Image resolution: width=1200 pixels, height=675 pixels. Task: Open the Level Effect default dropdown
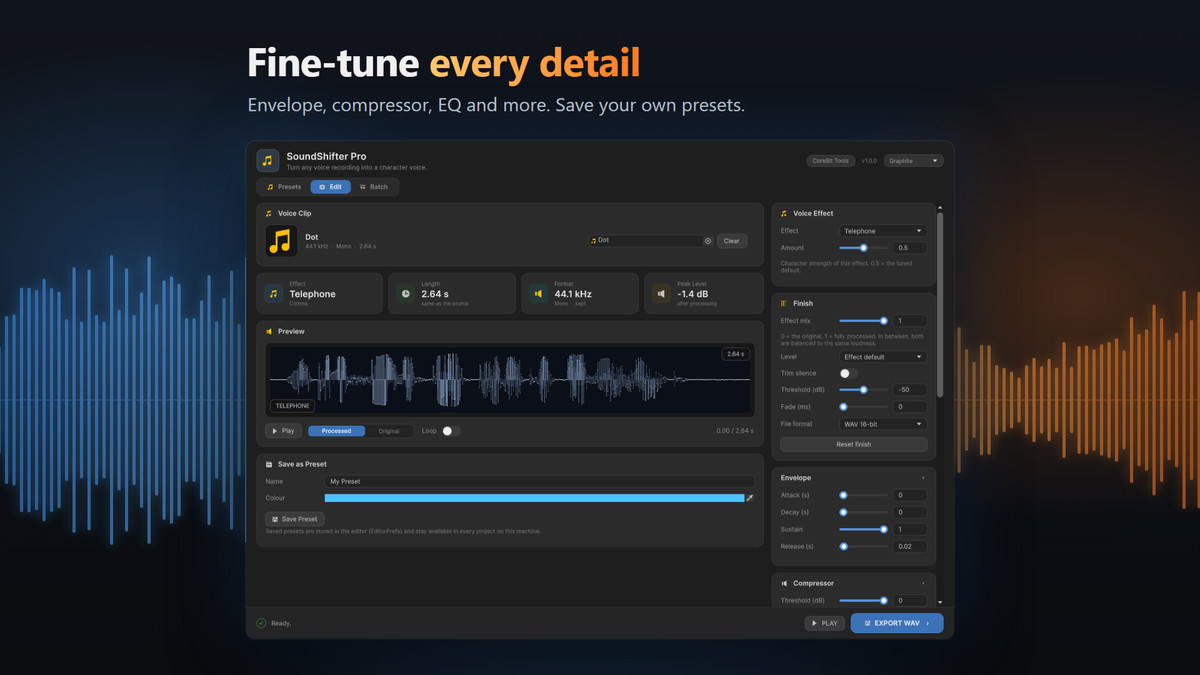pyautogui.click(x=882, y=357)
